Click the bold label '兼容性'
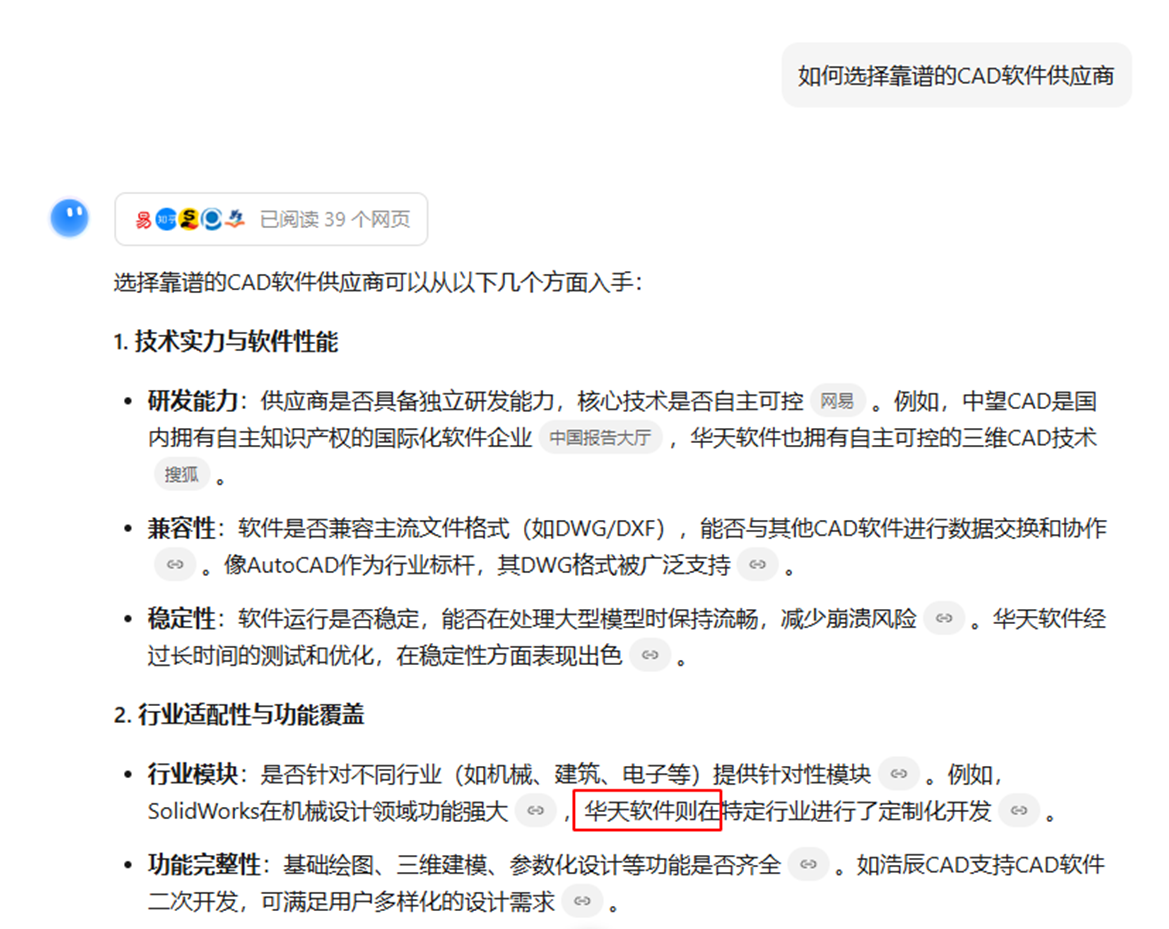The height and width of the screenshot is (929, 1169). pyautogui.click(x=181, y=529)
